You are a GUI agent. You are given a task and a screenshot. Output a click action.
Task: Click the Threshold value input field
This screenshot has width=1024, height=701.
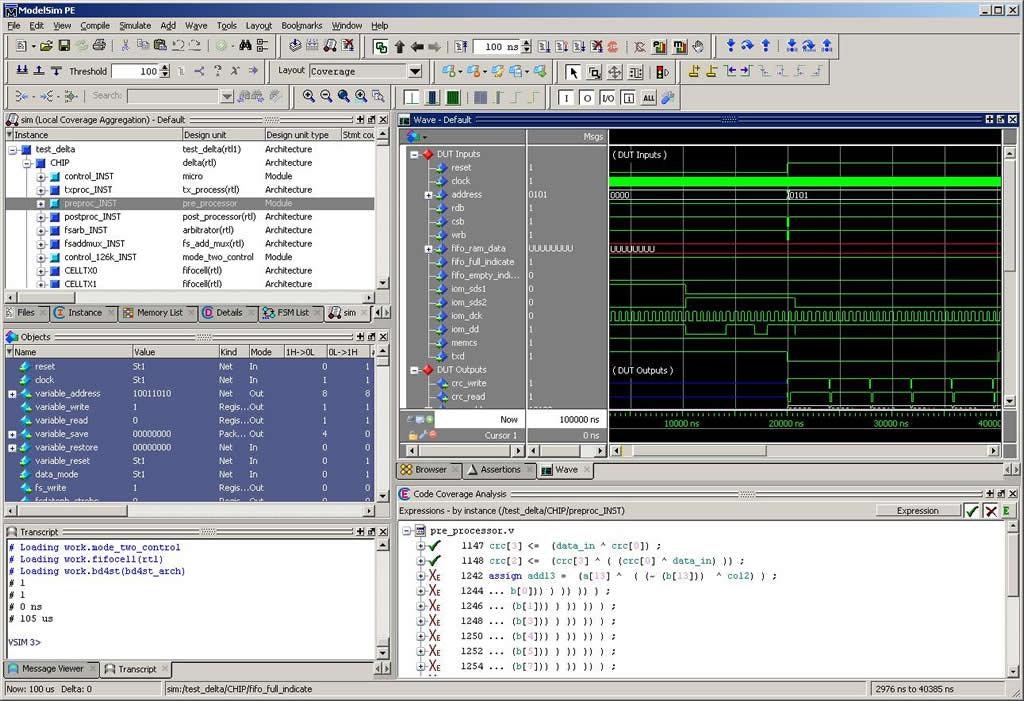click(x=135, y=72)
